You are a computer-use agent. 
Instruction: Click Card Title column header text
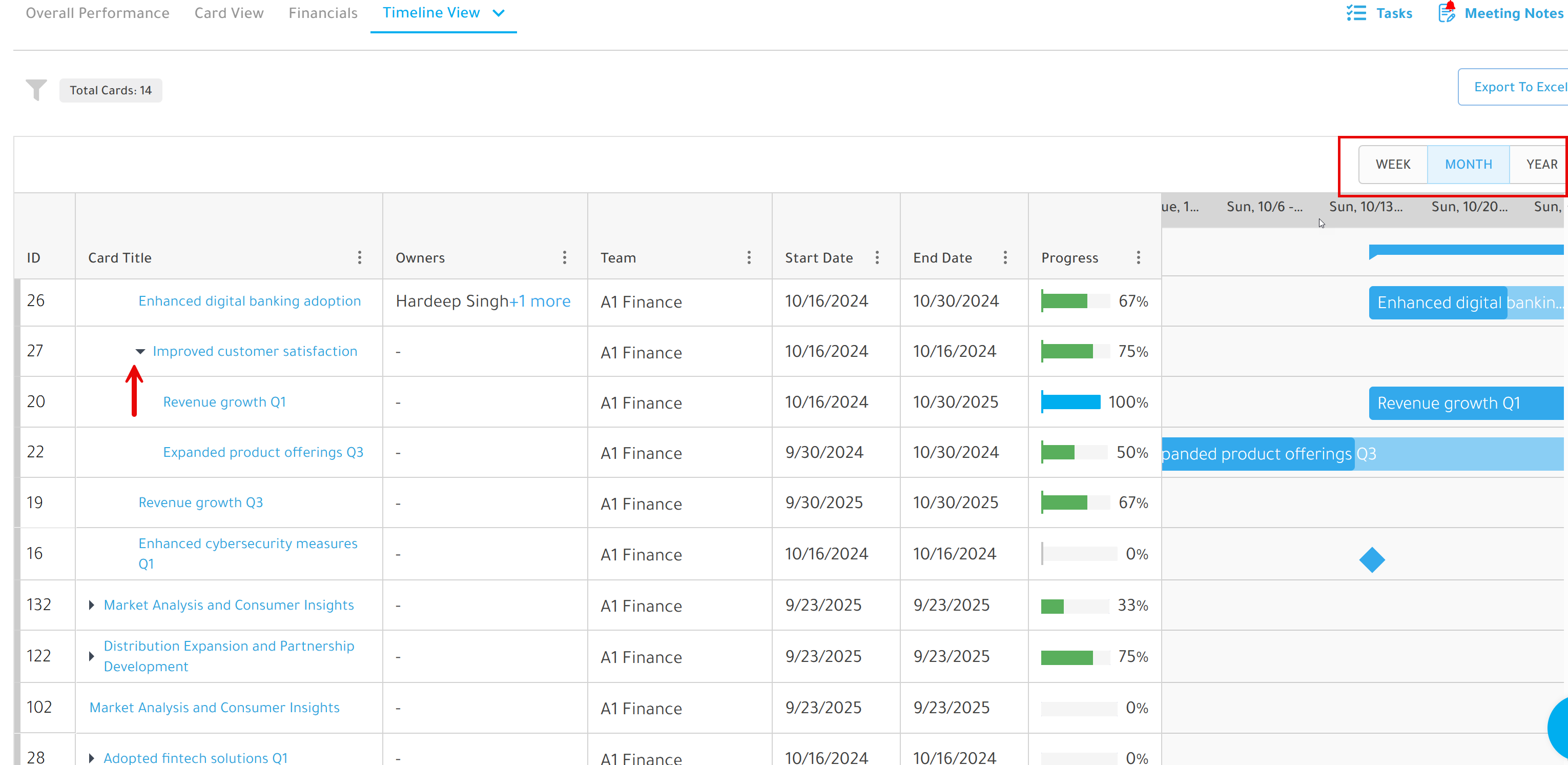click(120, 257)
